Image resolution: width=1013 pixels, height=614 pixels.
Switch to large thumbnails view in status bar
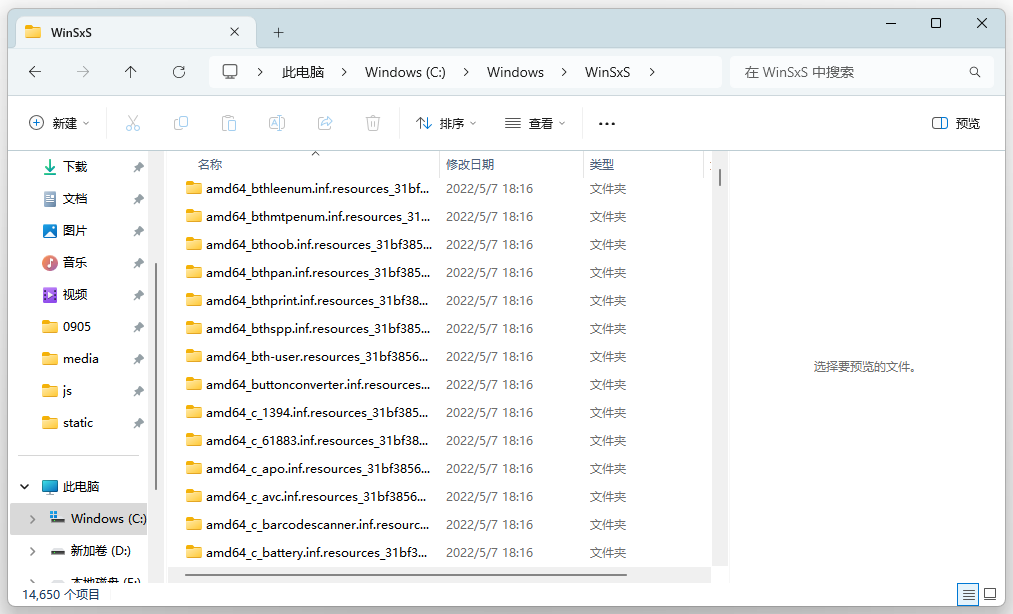990,594
